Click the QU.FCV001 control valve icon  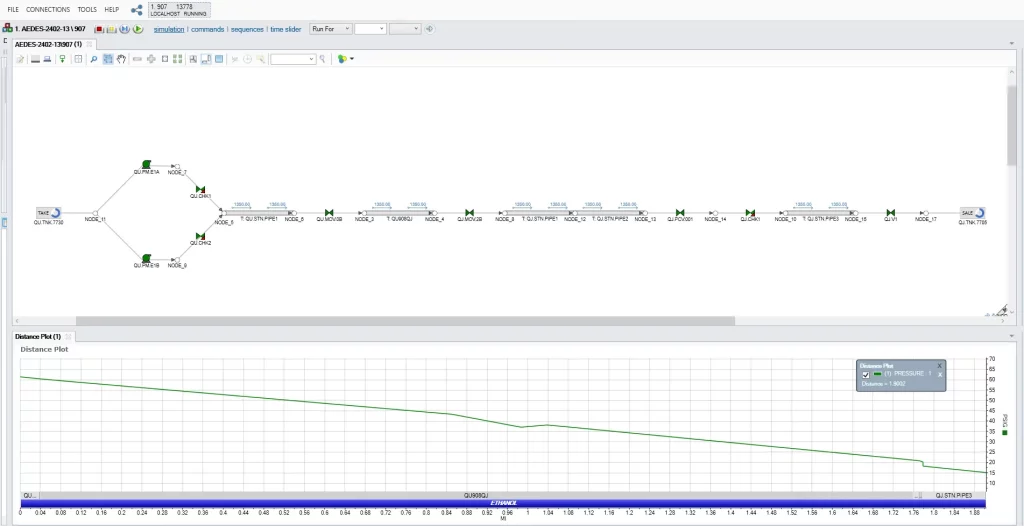point(680,213)
